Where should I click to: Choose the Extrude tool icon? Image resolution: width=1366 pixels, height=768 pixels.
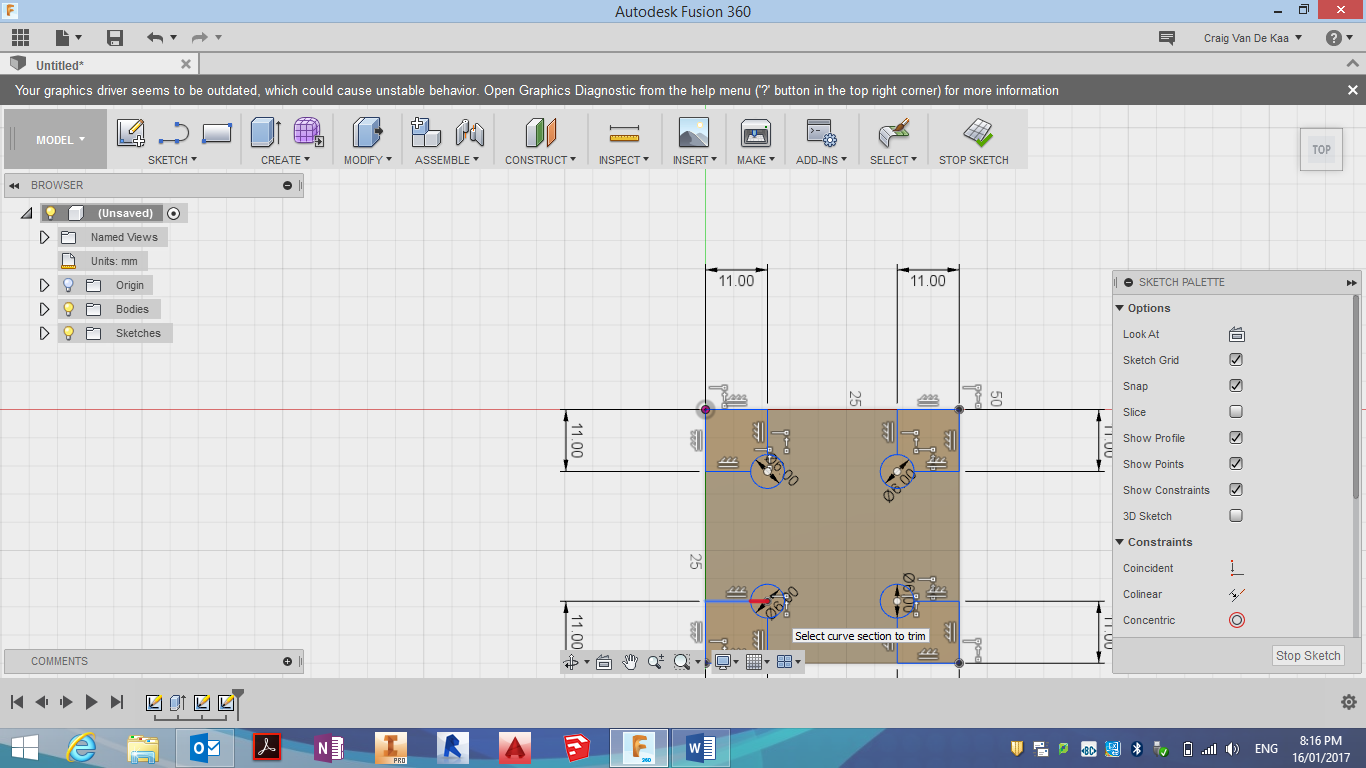pyautogui.click(x=265, y=132)
